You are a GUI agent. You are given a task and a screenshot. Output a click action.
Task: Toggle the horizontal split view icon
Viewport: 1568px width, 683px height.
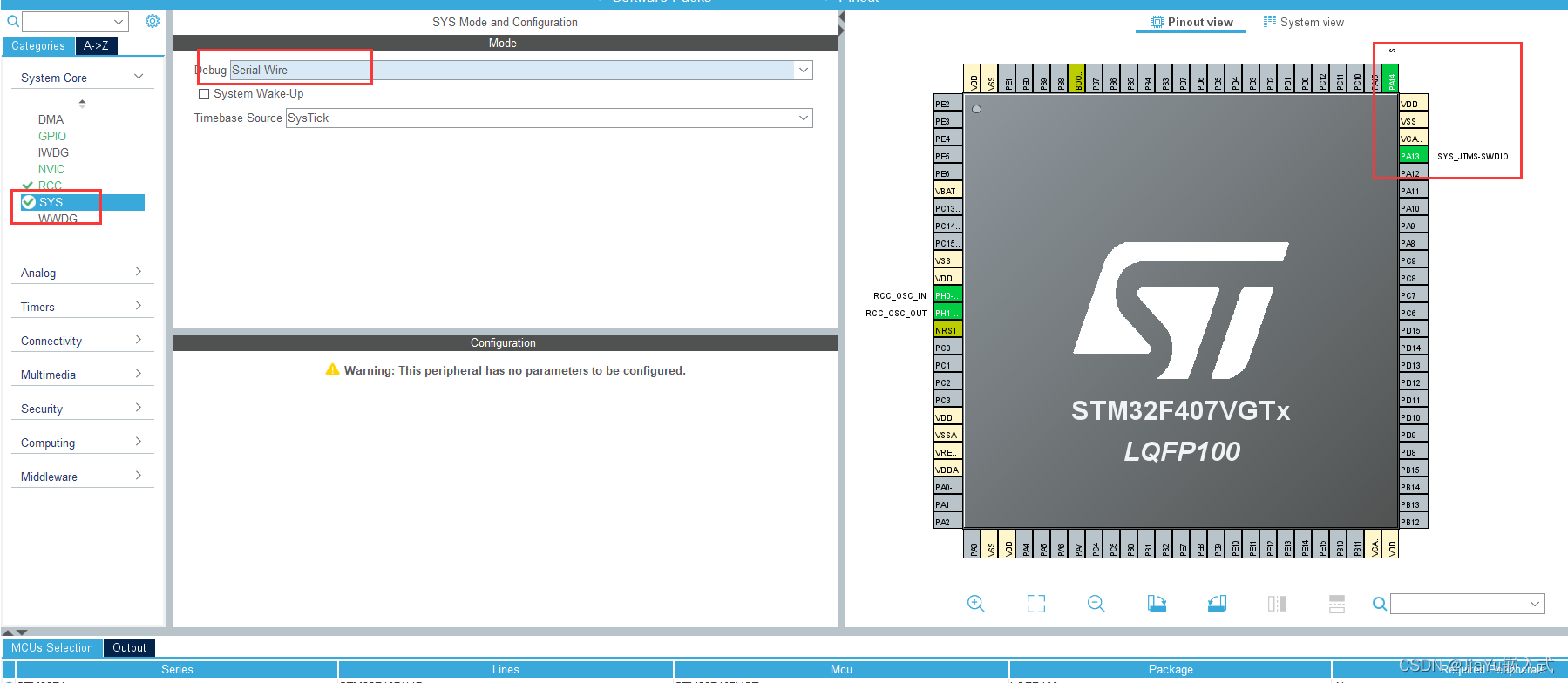[x=1337, y=604]
